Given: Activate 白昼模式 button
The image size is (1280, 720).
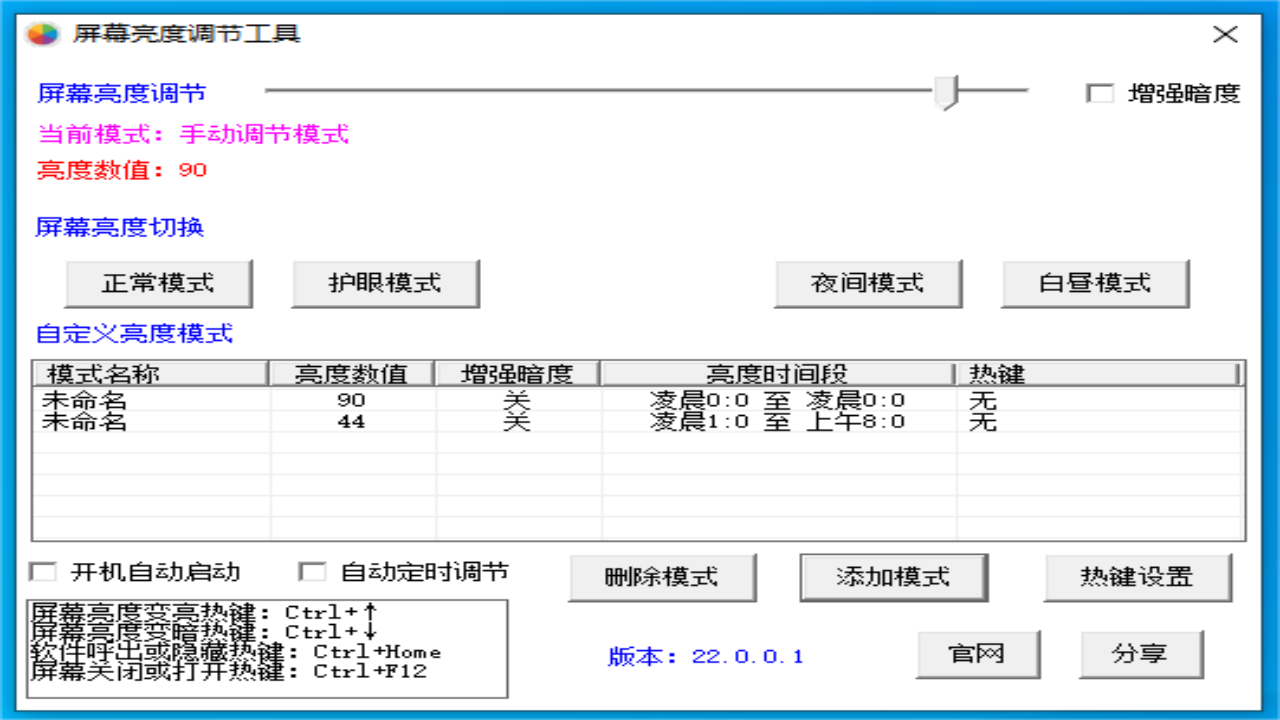Looking at the screenshot, I should pyautogui.click(x=1095, y=283).
